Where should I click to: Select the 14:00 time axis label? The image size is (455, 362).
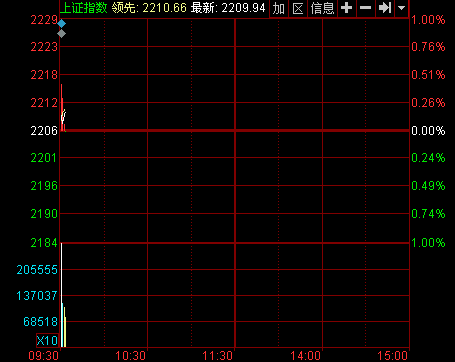[x=305, y=356]
